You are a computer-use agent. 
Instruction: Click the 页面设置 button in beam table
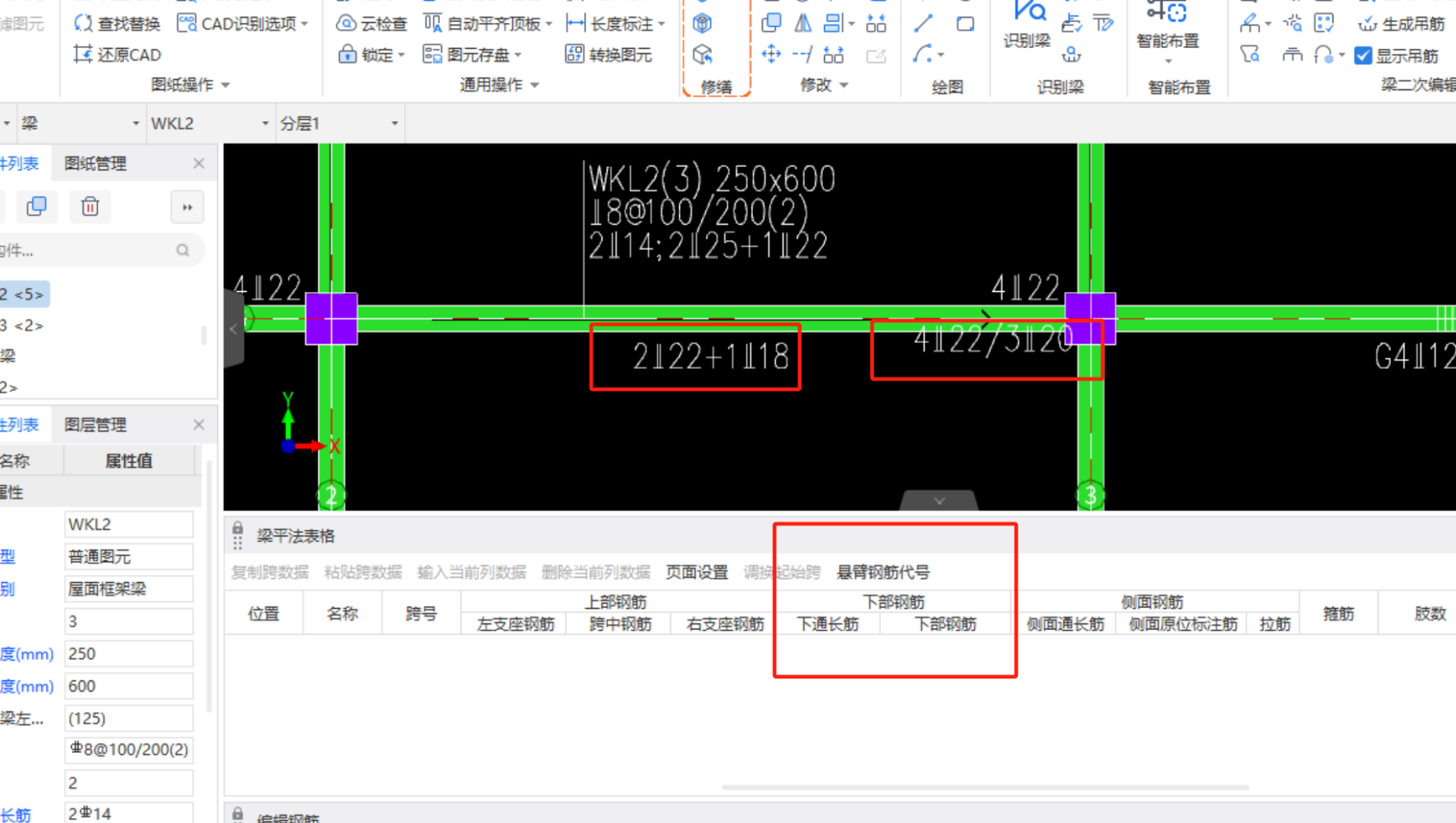[696, 572]
